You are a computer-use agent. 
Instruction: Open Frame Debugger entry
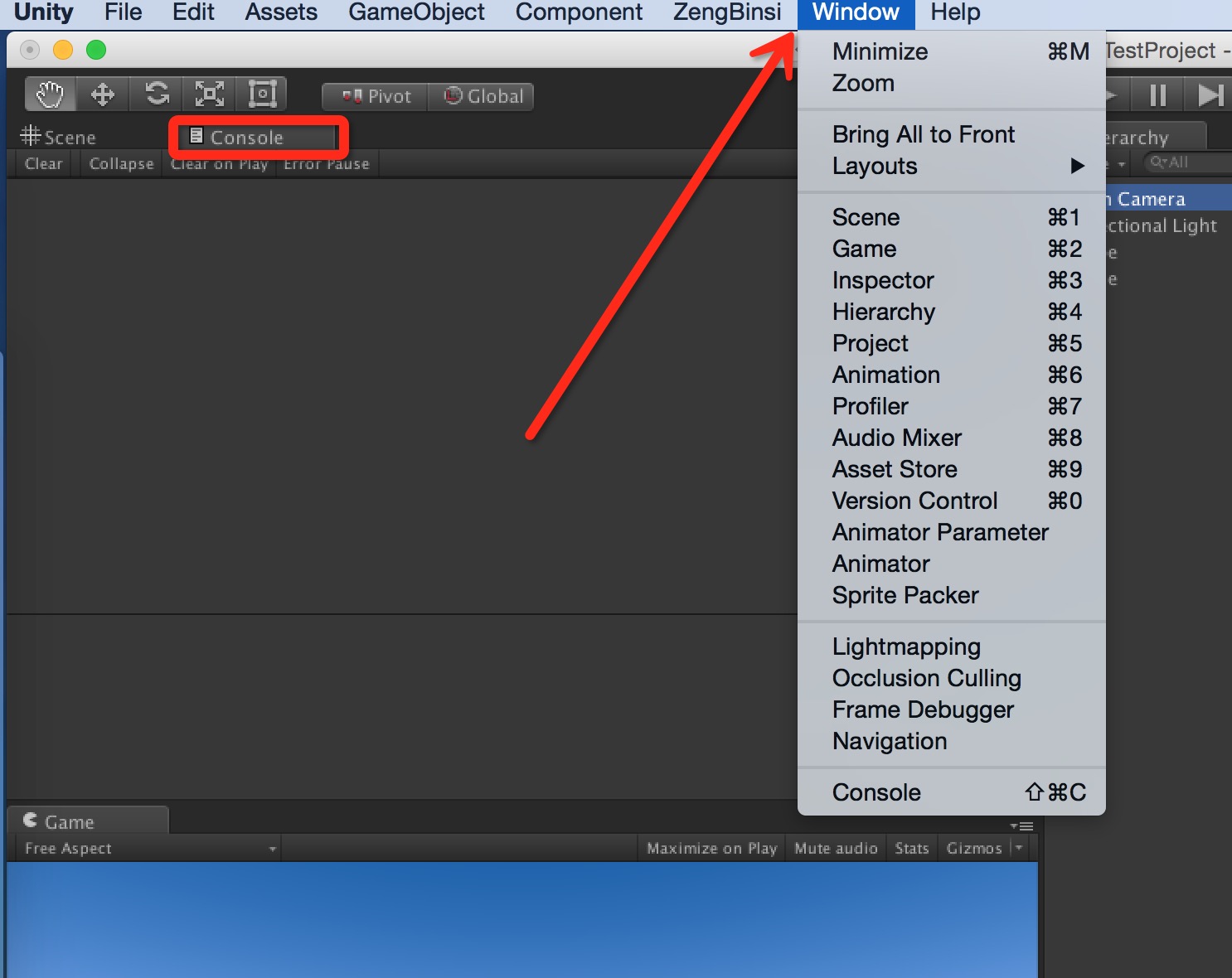point(952,709)
